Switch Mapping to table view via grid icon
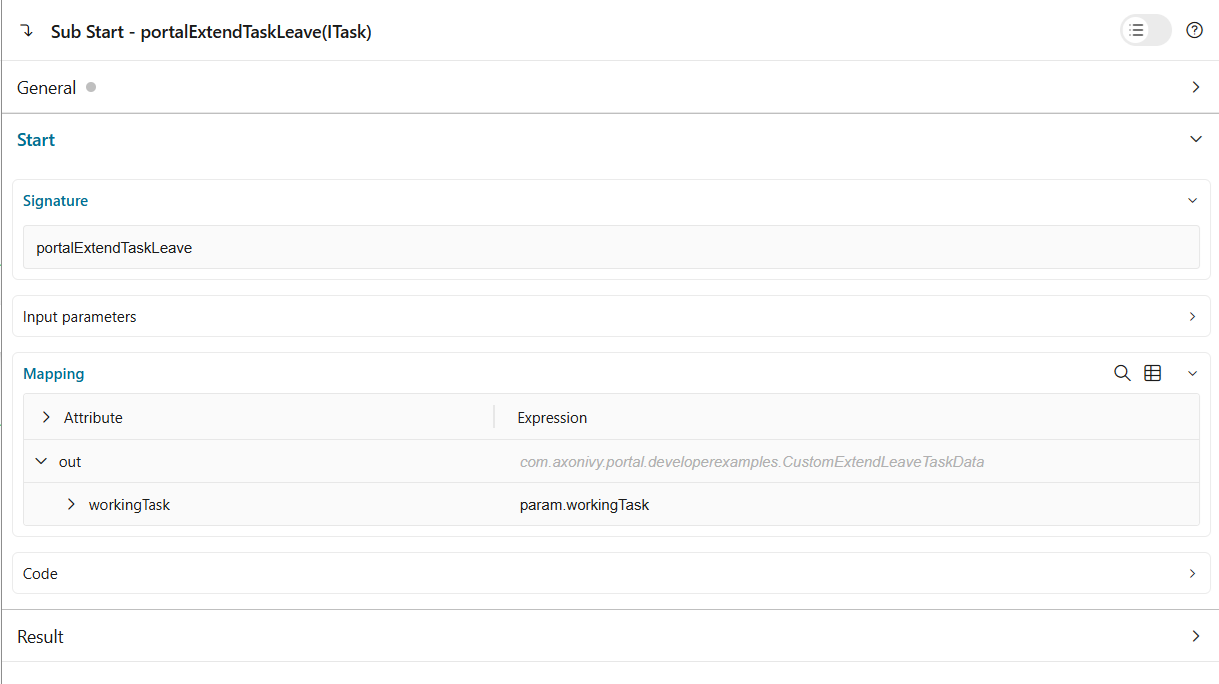 coord(1152,372)
